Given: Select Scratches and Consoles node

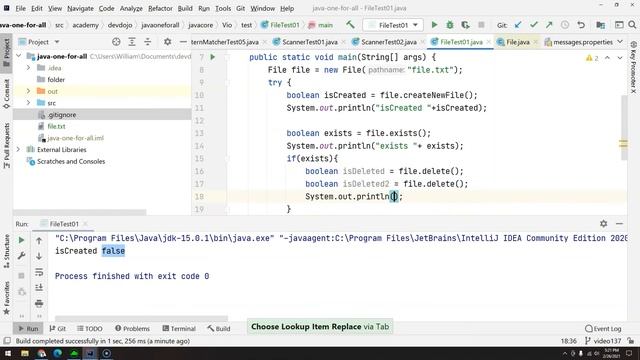Looking at the screenshot, I should (71, 161).
